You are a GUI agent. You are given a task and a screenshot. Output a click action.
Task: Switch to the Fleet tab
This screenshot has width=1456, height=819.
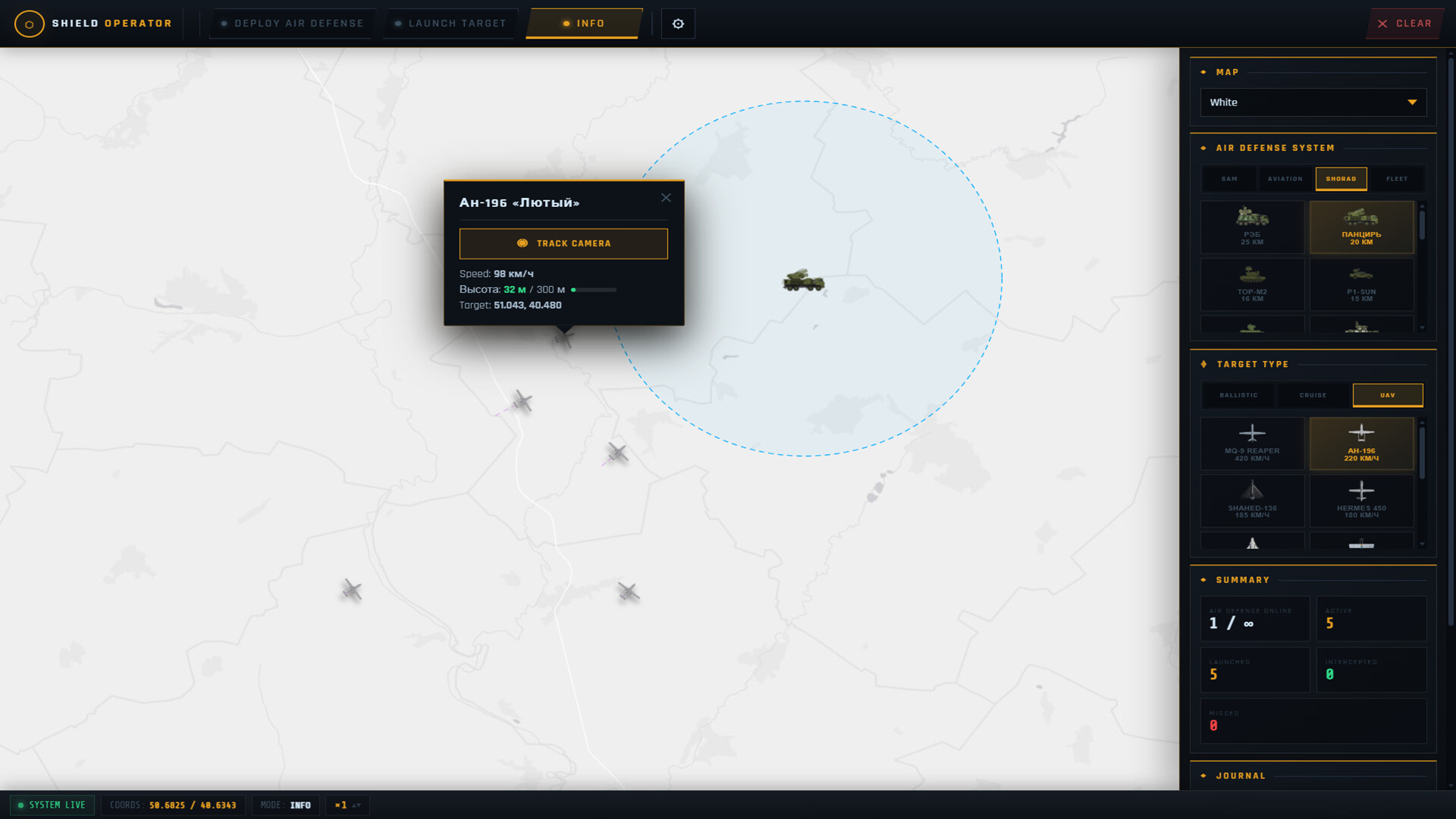pos(1396,179)
